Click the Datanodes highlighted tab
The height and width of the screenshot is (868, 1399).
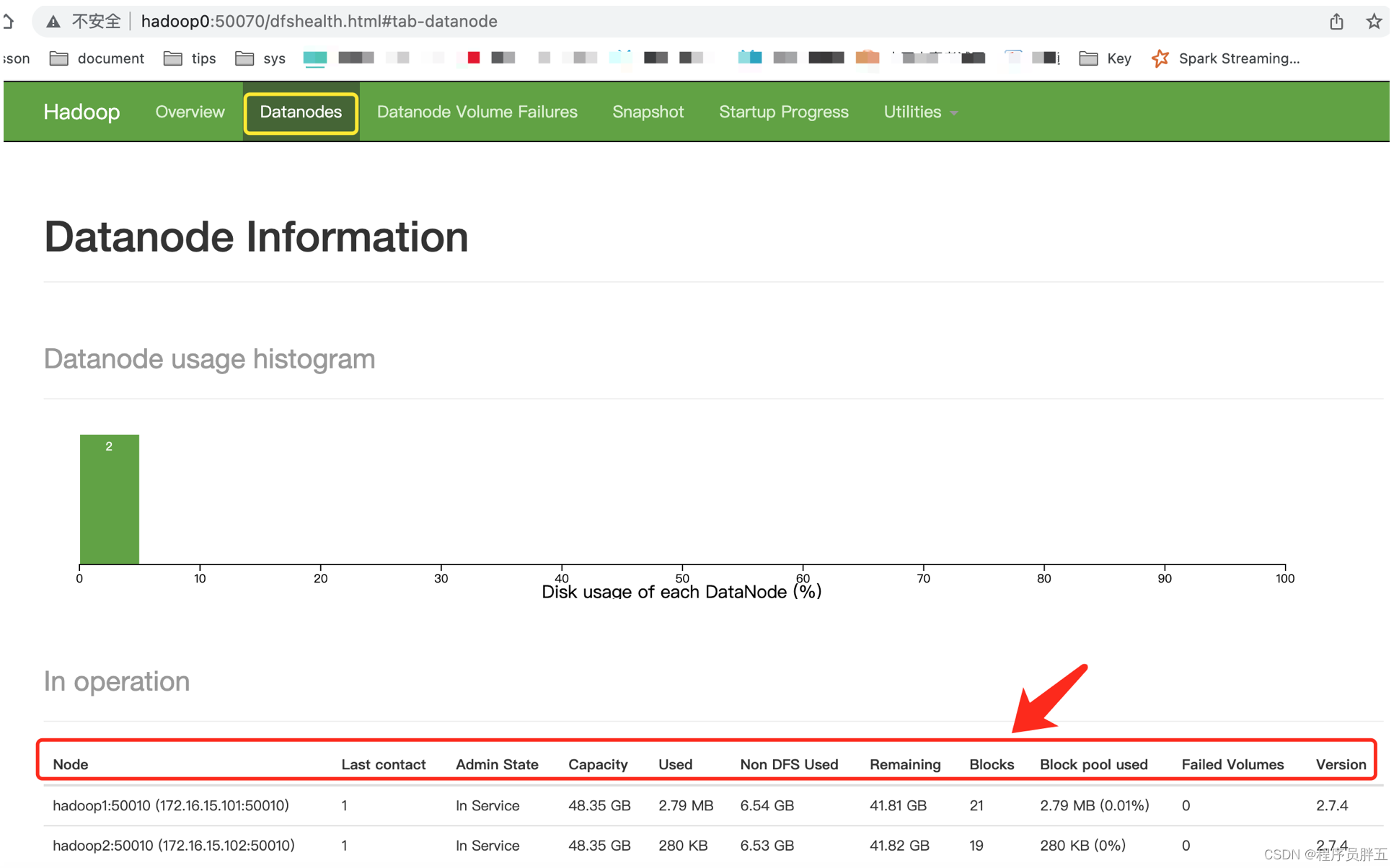tap(301, 111)
